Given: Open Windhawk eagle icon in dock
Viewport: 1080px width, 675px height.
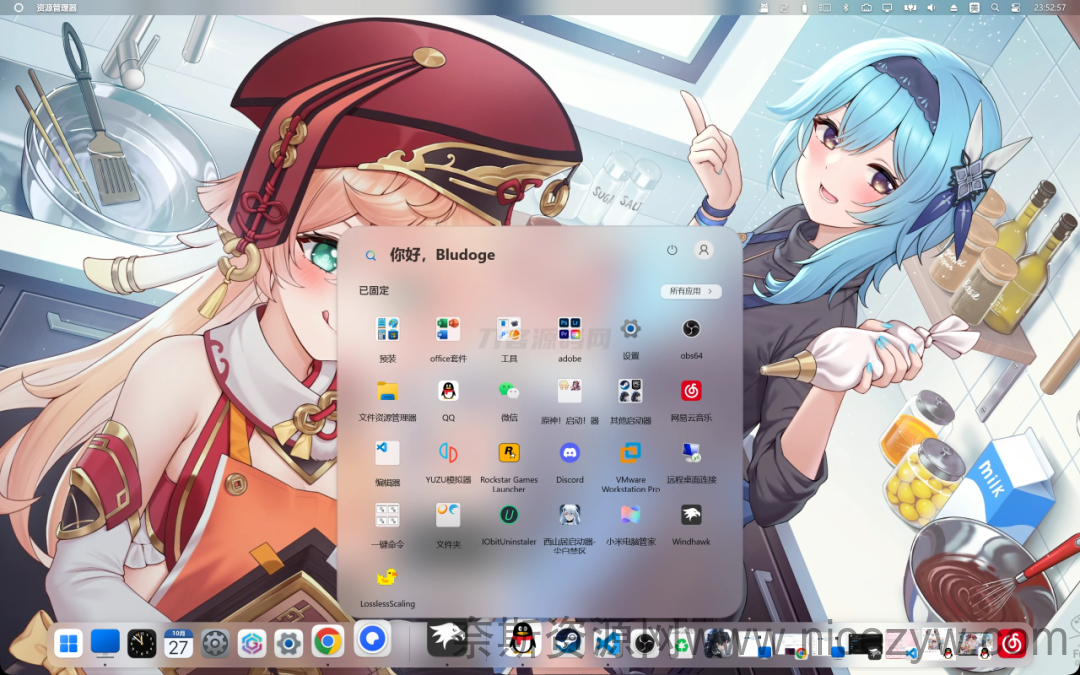Looking at the screenshot, I should [447, 638].
